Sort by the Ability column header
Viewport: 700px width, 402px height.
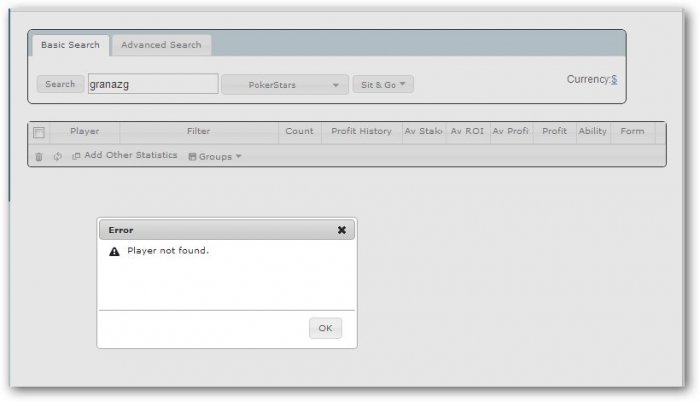[593, 132]
